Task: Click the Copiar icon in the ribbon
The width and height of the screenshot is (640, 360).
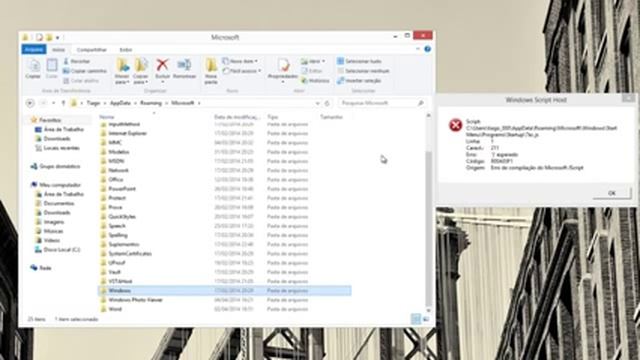Action: 33,69
